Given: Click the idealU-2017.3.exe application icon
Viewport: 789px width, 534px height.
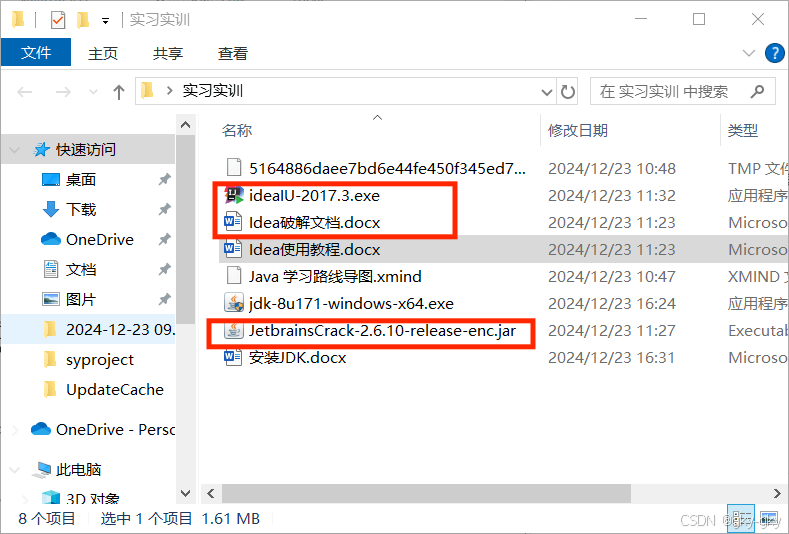Looking at the screenshot, I should [233, 195].
